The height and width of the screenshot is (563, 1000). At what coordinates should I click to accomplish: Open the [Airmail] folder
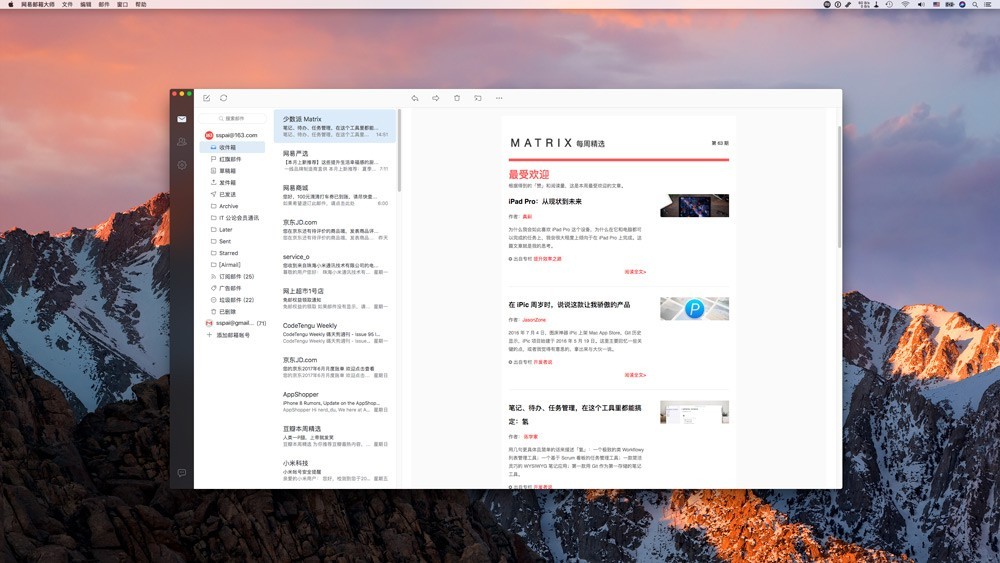coord(232,265)
